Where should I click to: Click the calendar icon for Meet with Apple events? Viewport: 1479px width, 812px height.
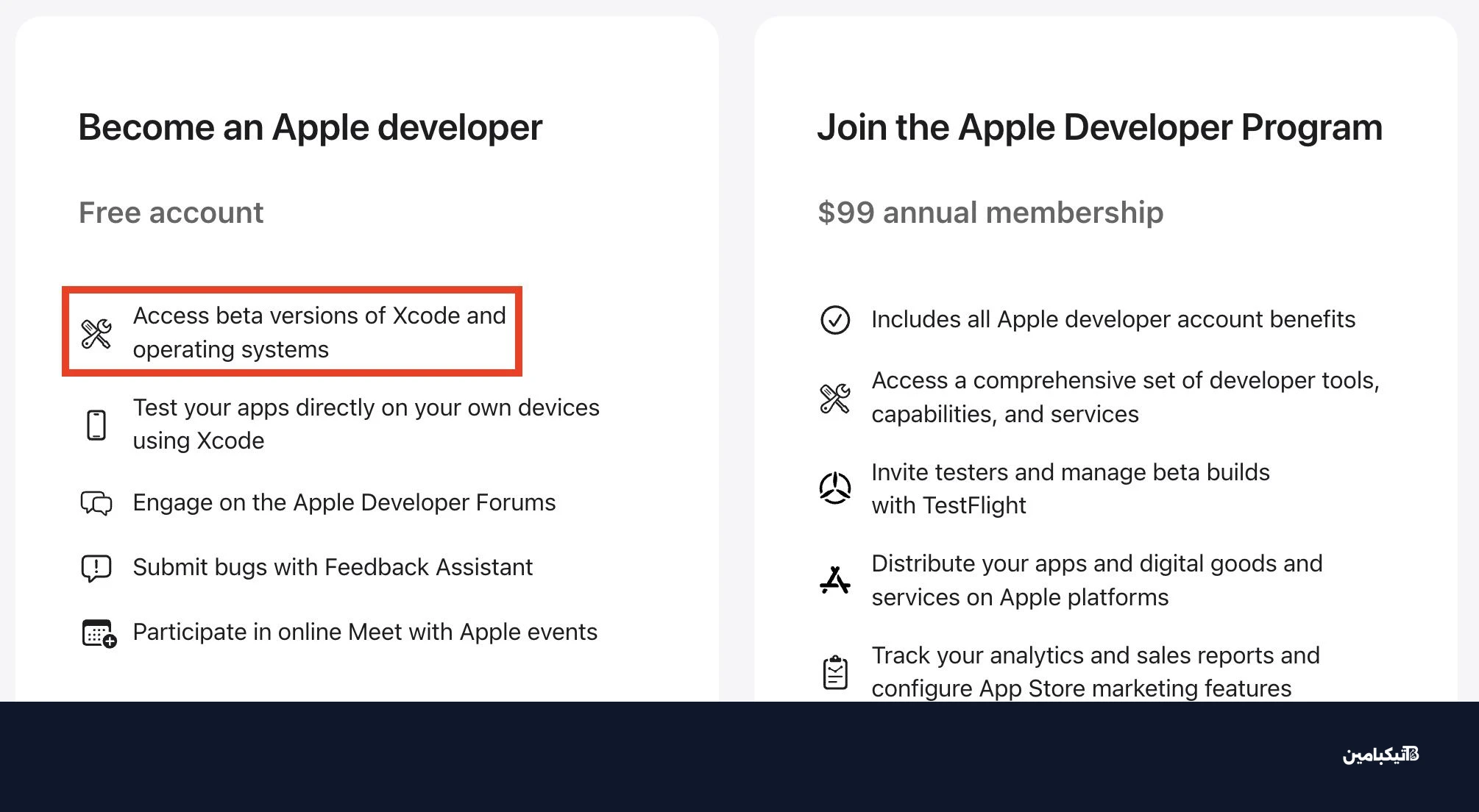tap(99, 633)
